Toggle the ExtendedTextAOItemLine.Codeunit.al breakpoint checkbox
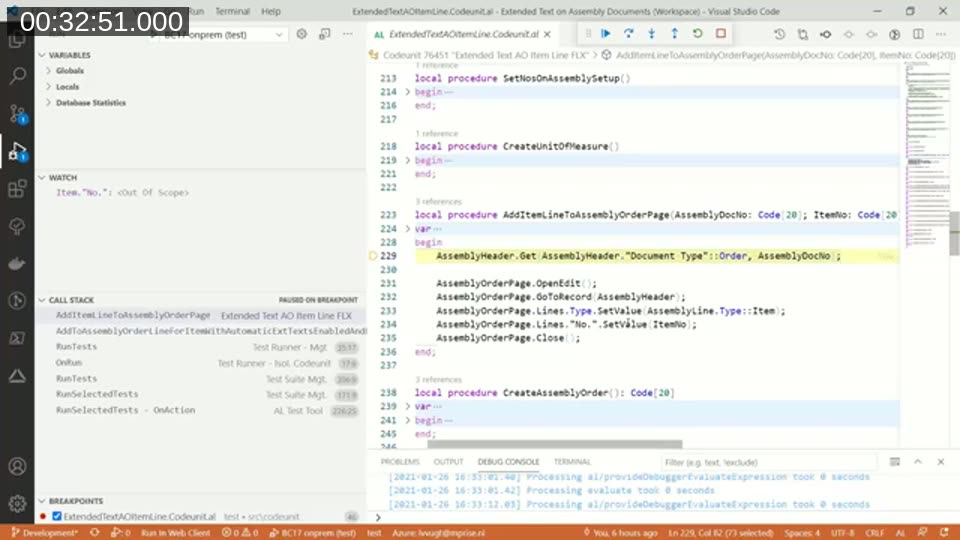The image size is (960, 540). [x=57, y=516]
